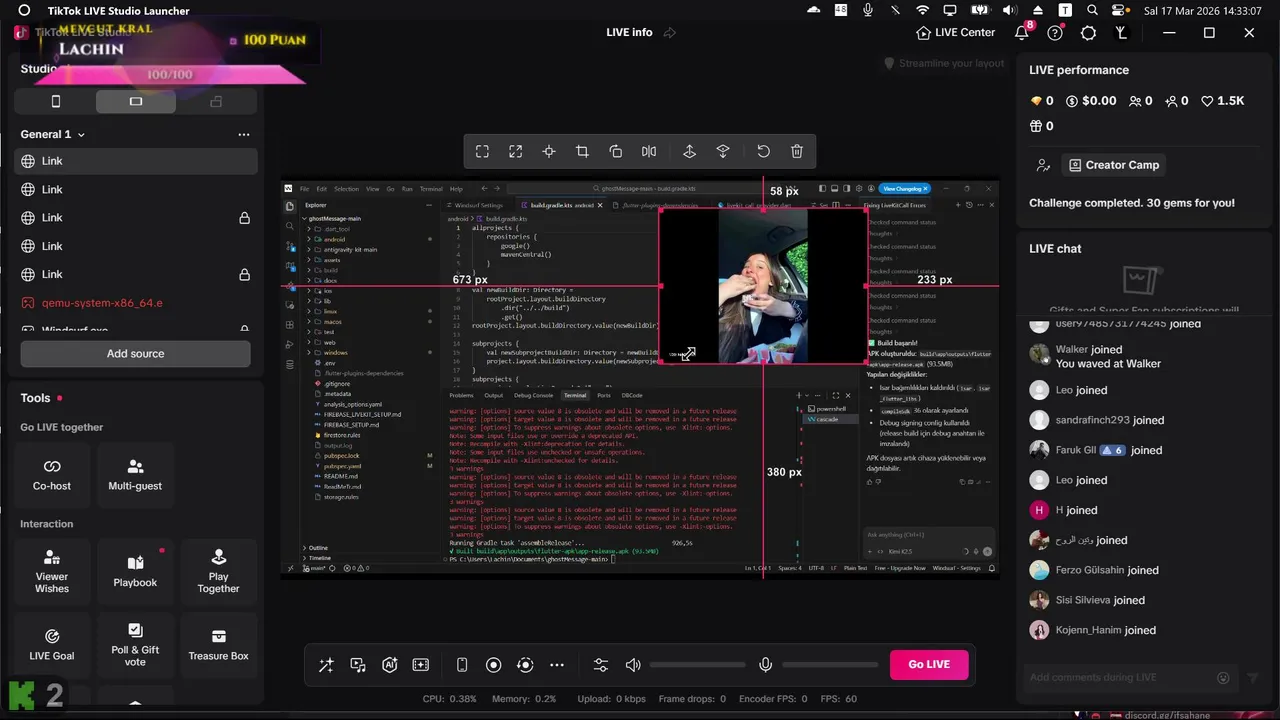Open scene more options next to General 1
Screen dimensions: 1280x720
(244, 134)
